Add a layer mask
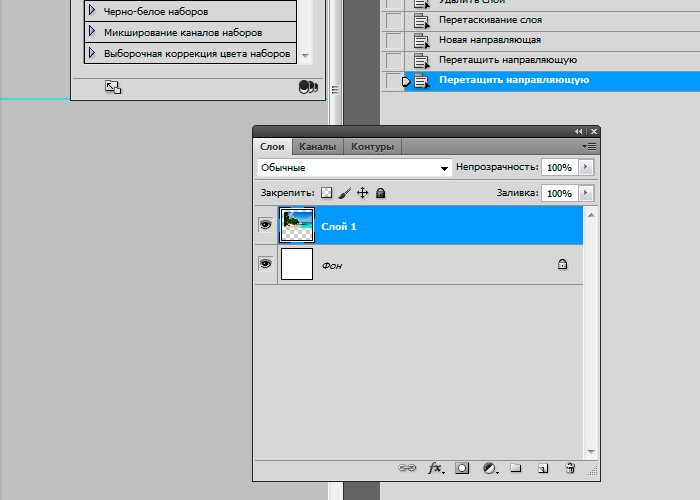 [462, 467]
